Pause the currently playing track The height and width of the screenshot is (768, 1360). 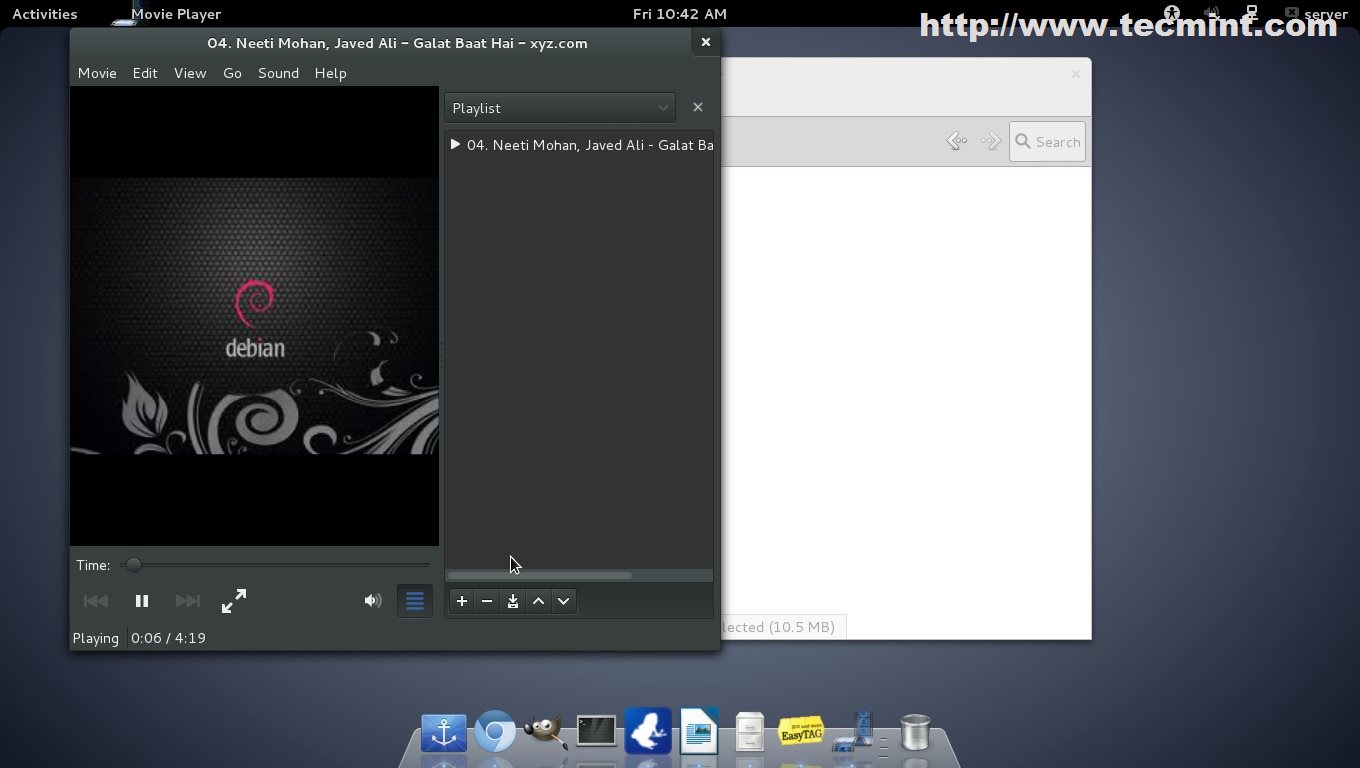142,601
